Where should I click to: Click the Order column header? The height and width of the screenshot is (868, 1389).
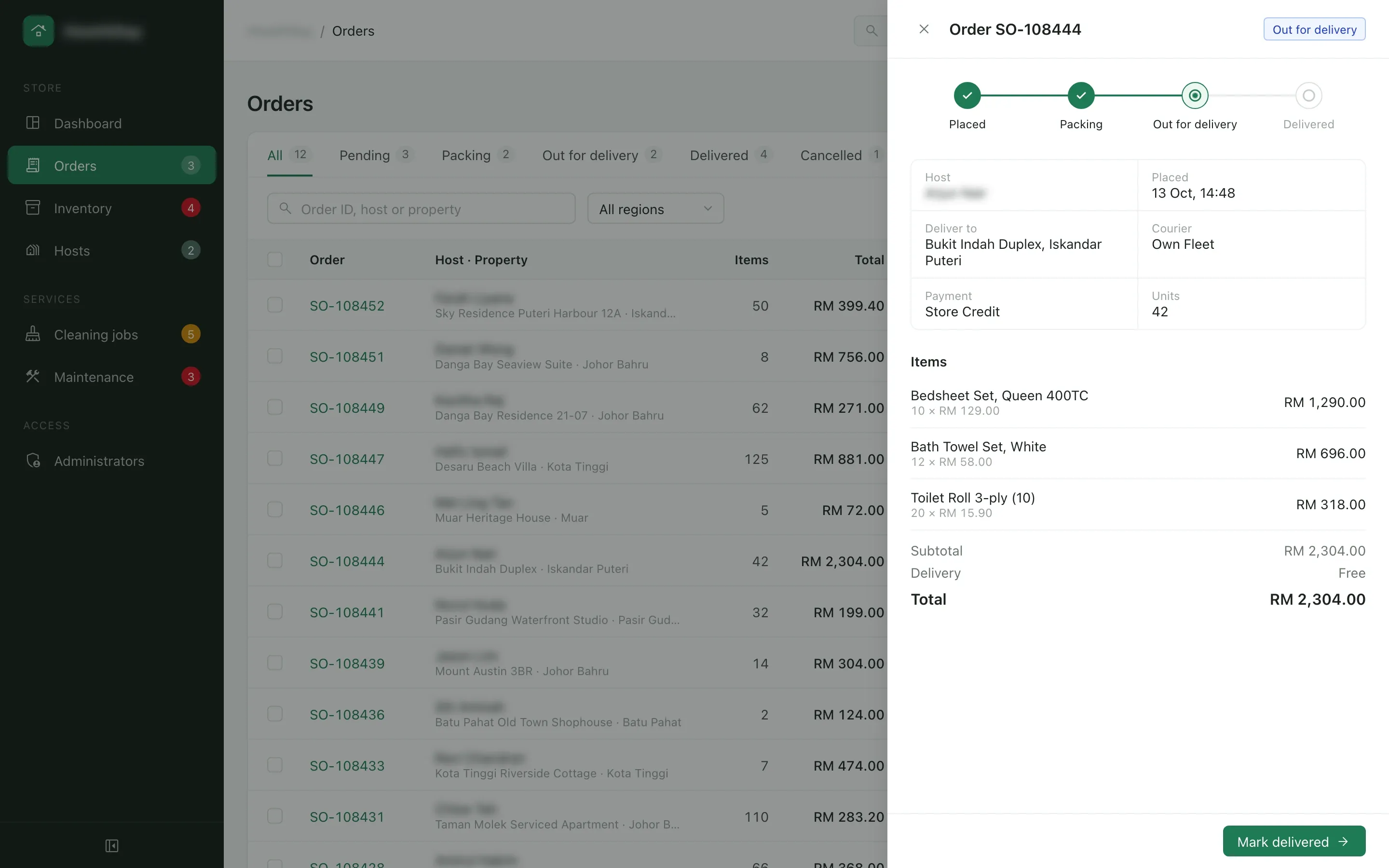(x=327, y=259)
